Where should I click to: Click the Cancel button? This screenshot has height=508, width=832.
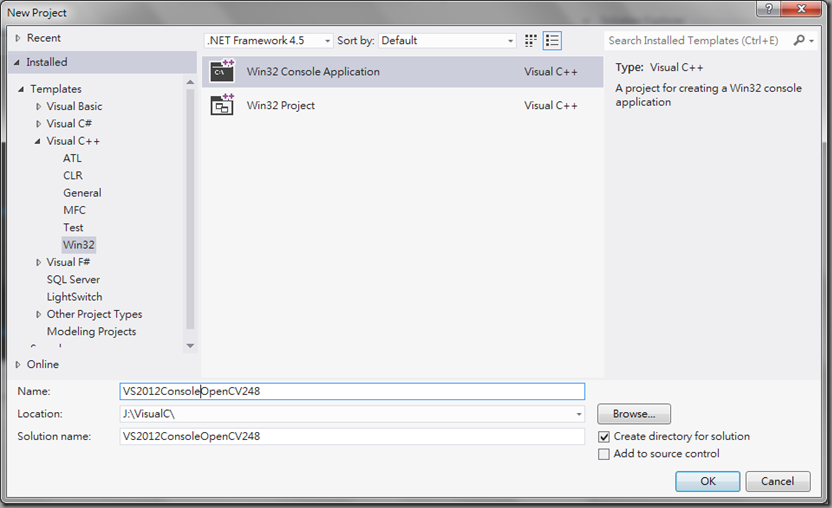(778, 481)
